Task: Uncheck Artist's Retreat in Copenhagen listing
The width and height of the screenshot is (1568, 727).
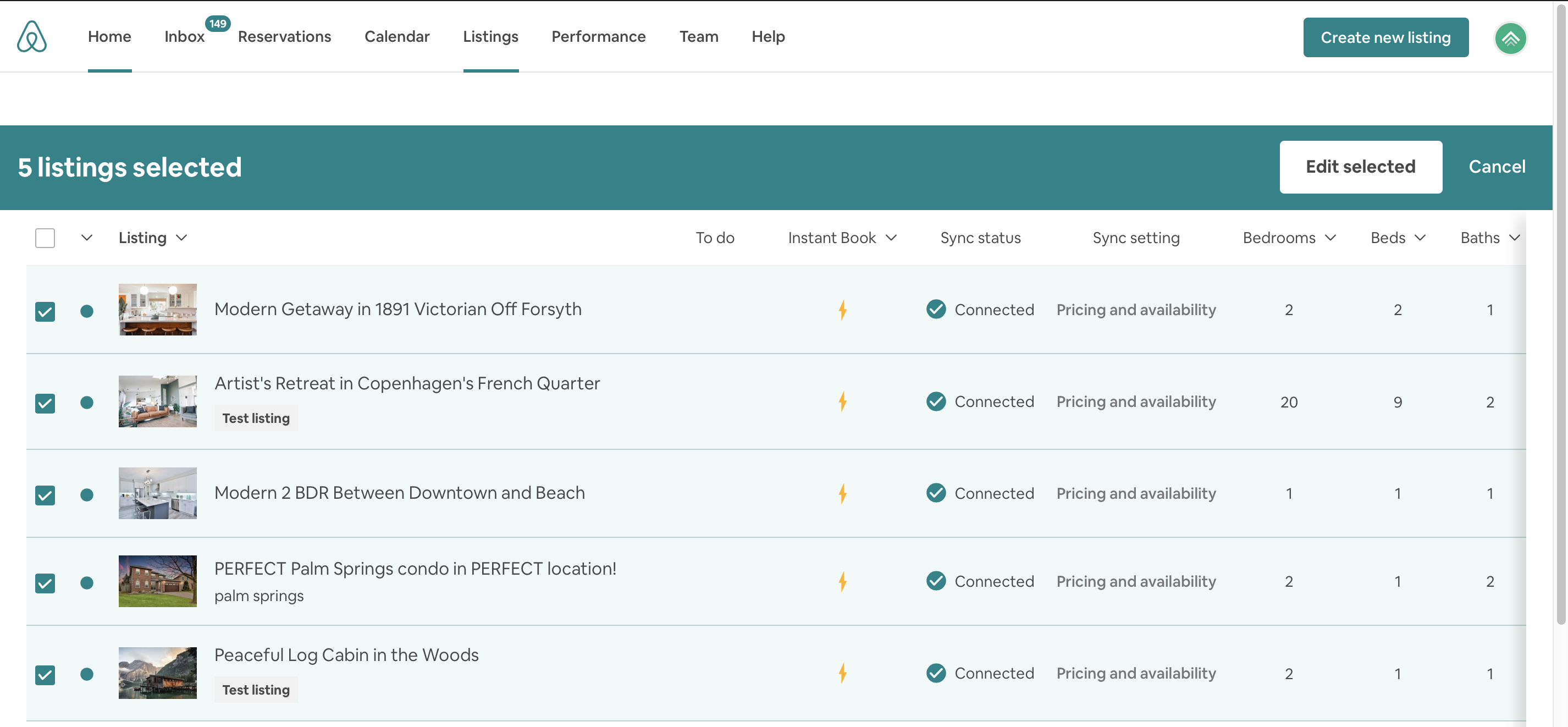Action: point(45,403)
